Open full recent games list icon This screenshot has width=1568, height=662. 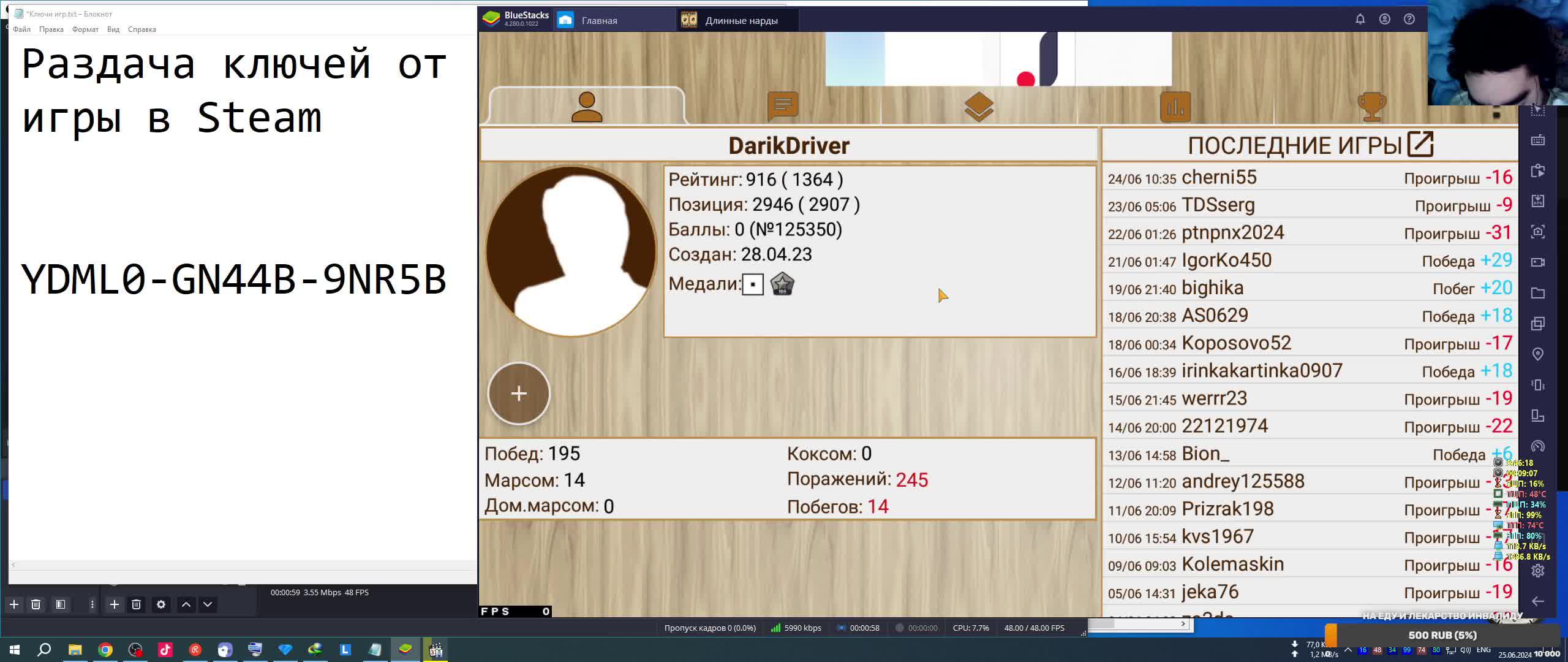pyautogui.click(x=1420, y=145)
